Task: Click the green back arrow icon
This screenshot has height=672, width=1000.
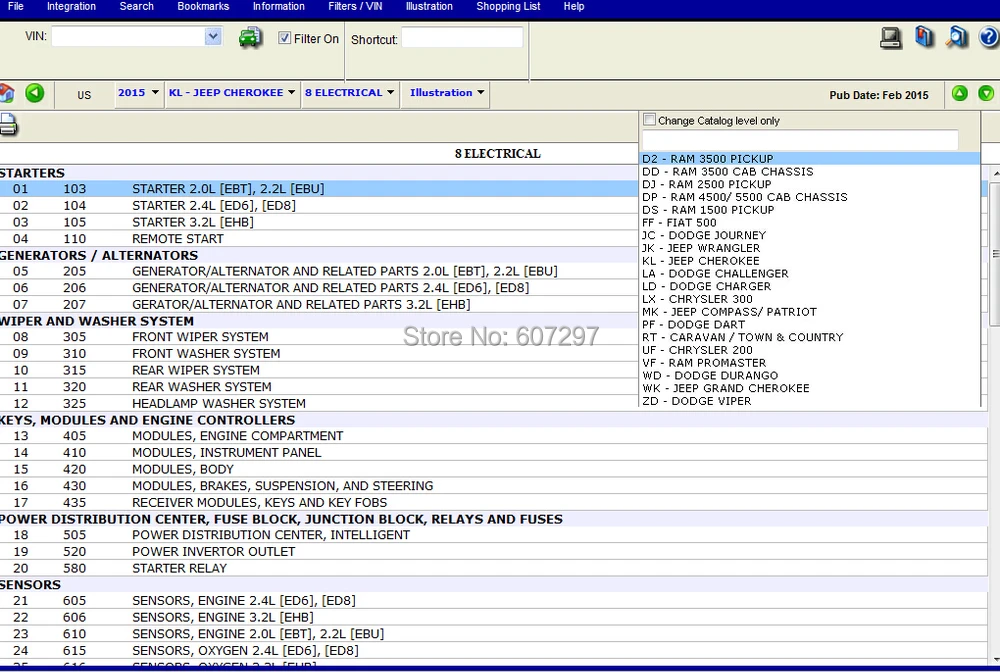Action: click(x=35, y=93)
